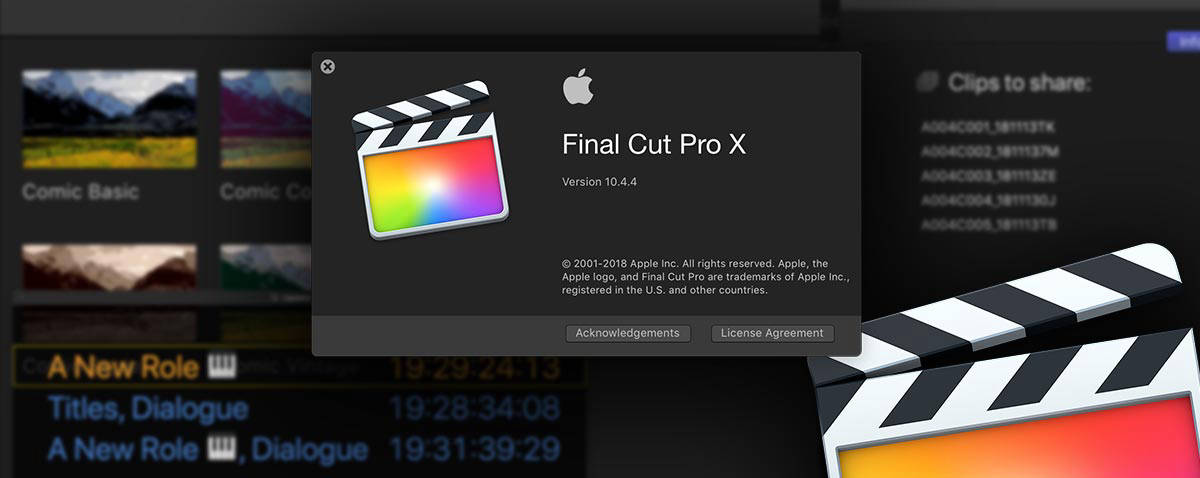Select clip A004C005_181113TB in share list
This screenshot has width=1200, height=478.
click(989, 223)
